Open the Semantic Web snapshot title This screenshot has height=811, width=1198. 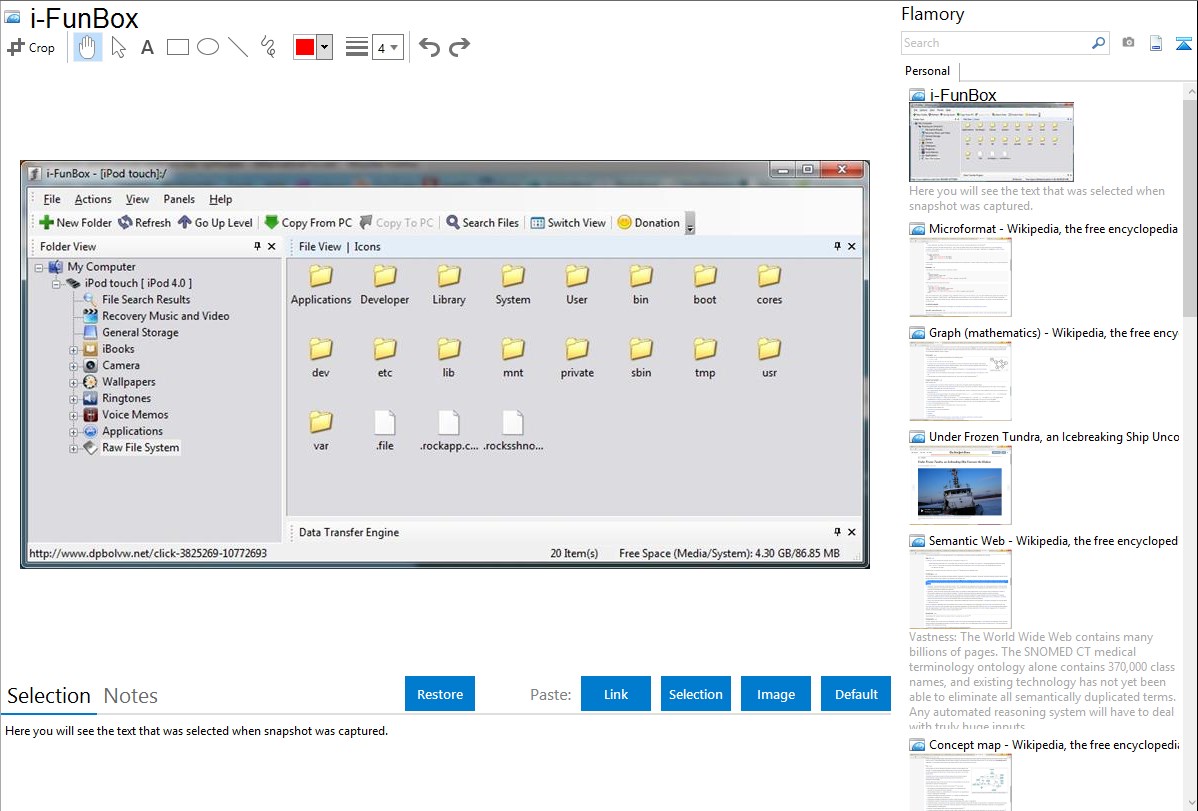[1053, 541]
